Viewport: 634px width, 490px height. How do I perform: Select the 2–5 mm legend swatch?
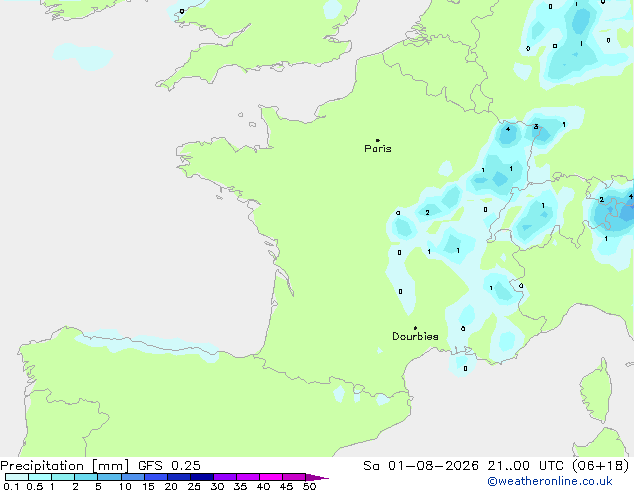click(x=86, y=477)
